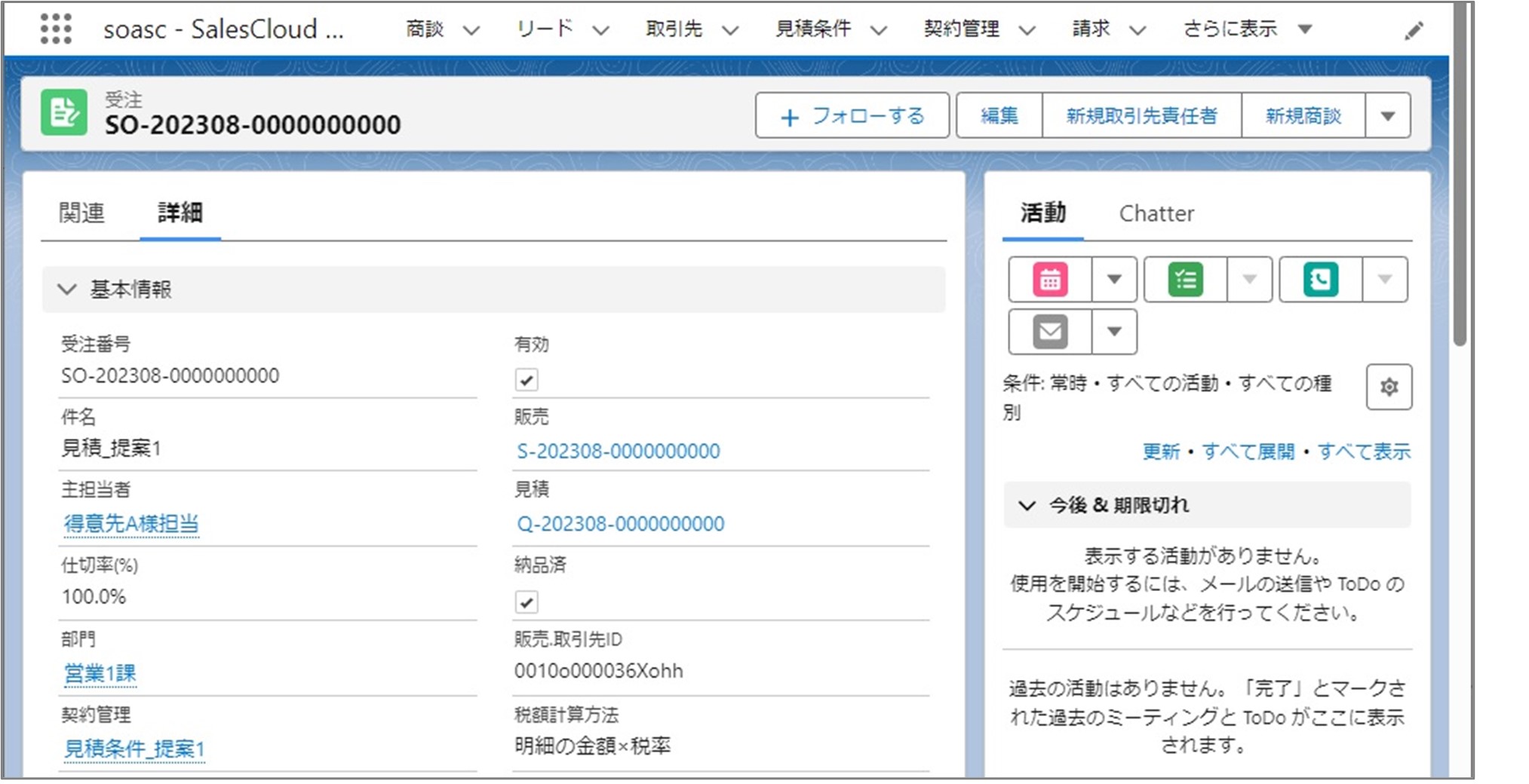Click the 新規取引先責任者 button

click(1141, 115)
